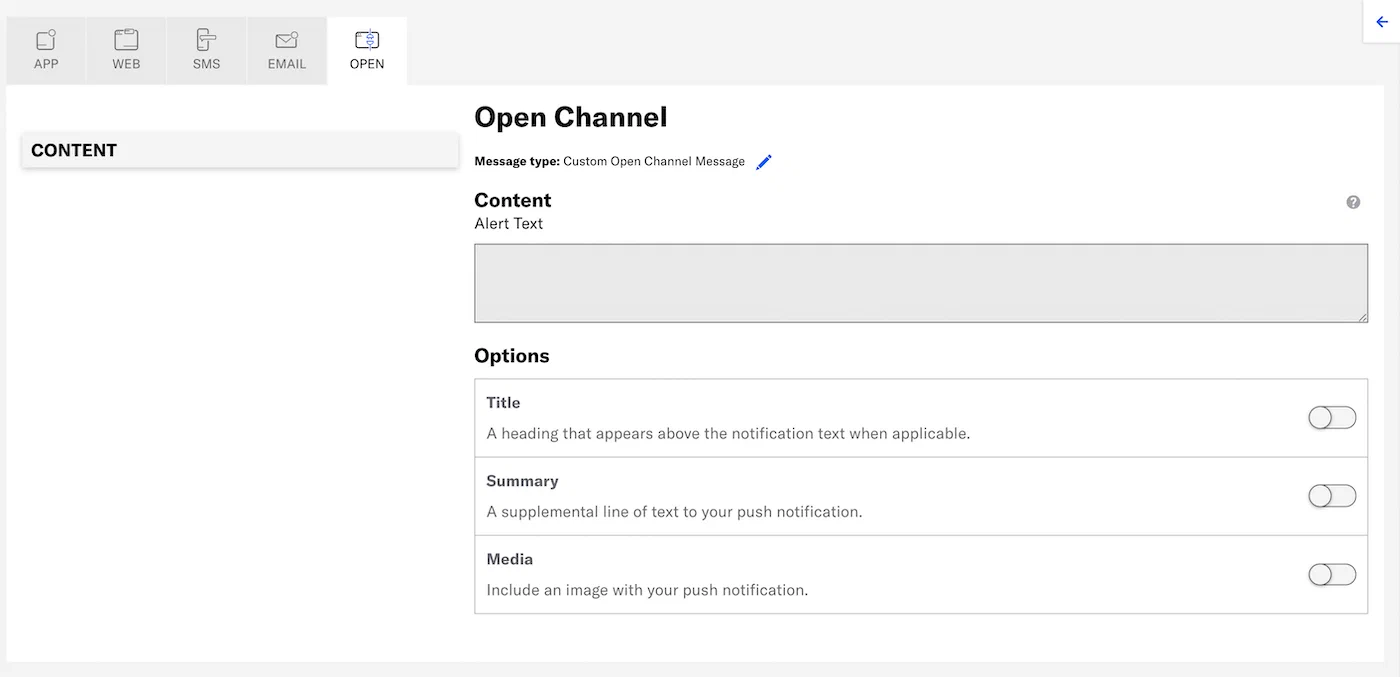This screenshot has width=1400, height=677.
Task: Click the WEB channel icon
Action: 126,48
